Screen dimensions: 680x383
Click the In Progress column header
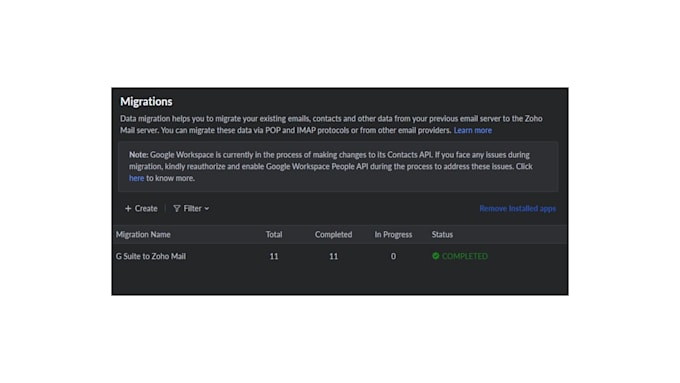coord(393,235)
